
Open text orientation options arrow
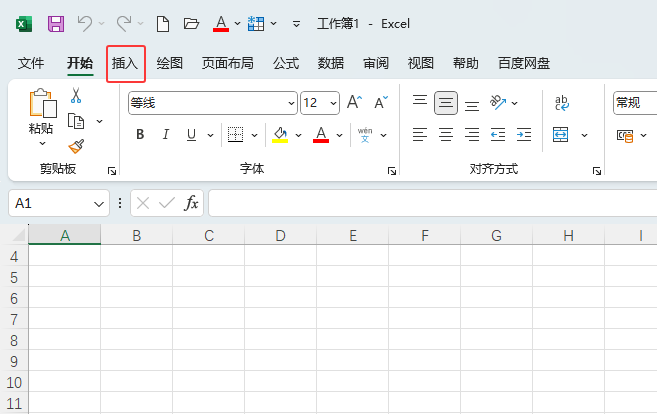[x=515, y=103]
